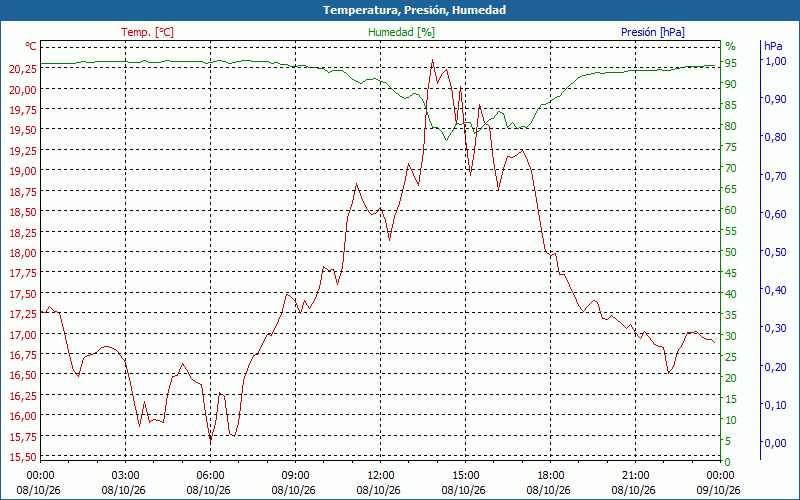Image resolution: width=800 pixels, height=500 pixels.
Task: Click the '21:00' time axis label
Action: (x=636, y=476)
